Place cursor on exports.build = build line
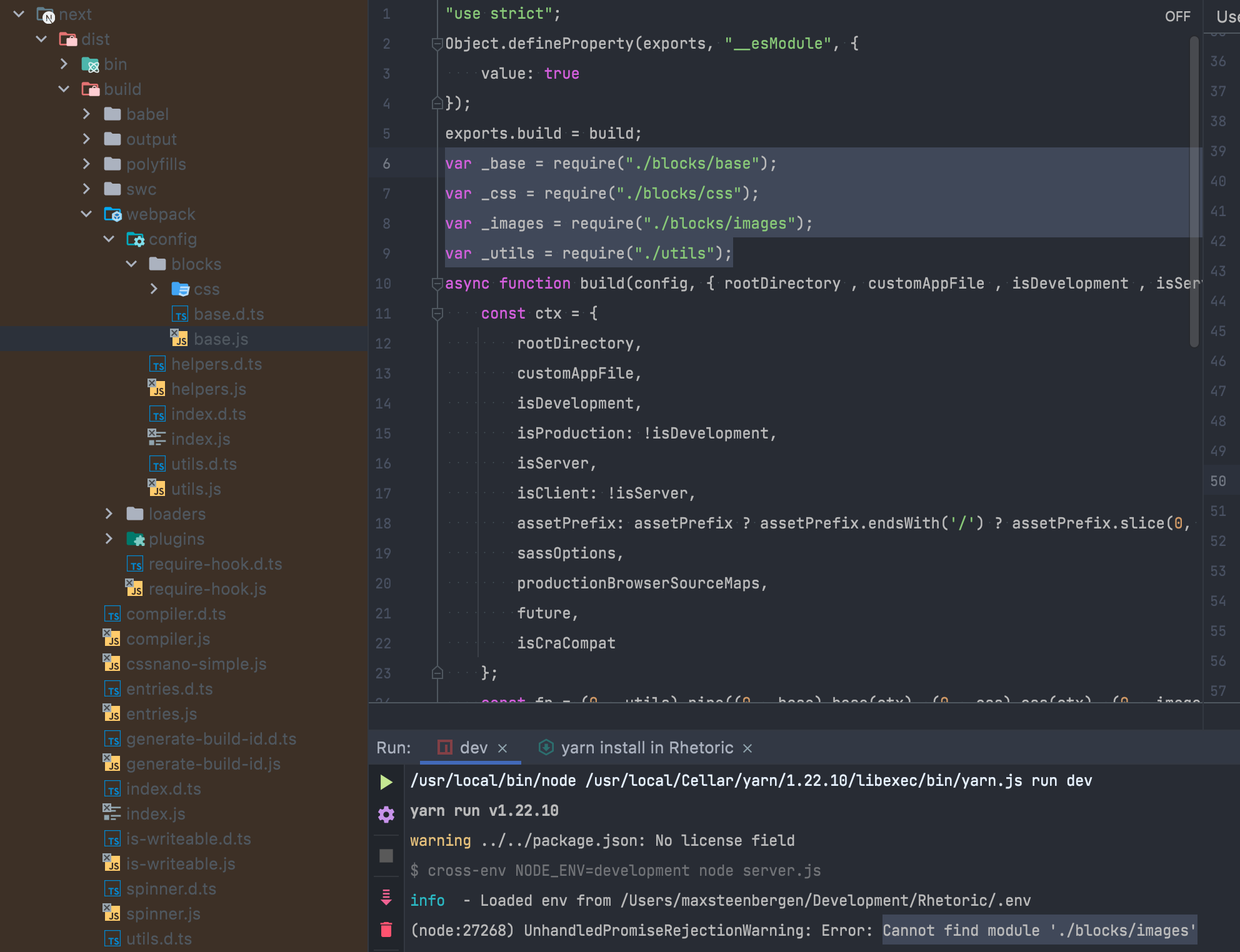The height and width of the screenshot is (952, 1240). click(x=543, y=134)
